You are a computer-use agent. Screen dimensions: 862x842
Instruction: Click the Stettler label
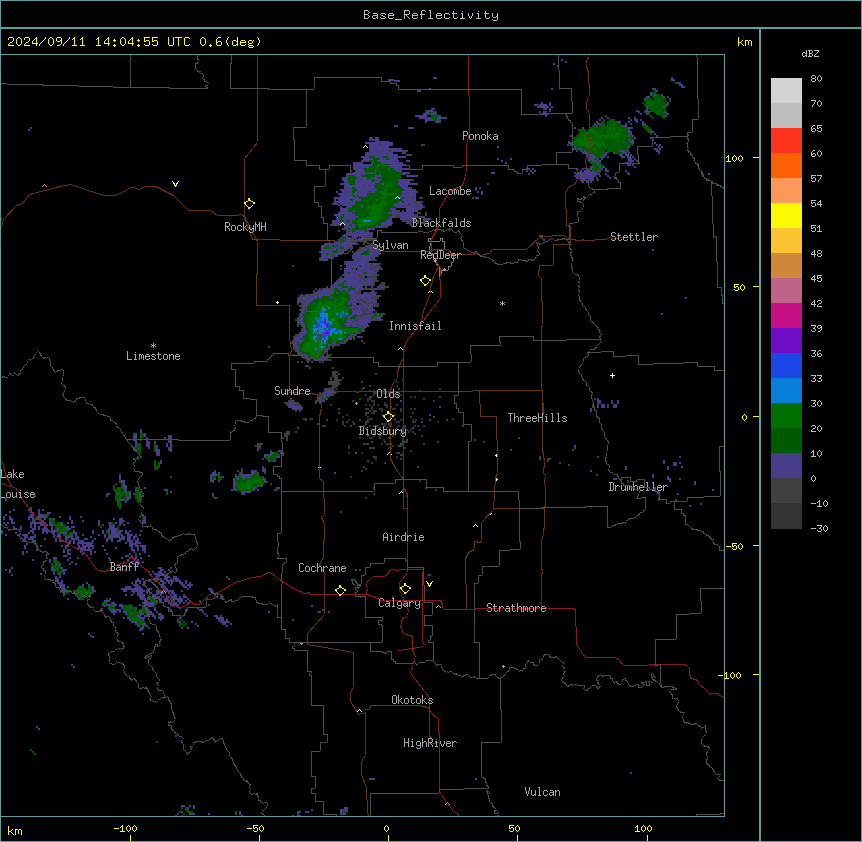coord(634,237)
